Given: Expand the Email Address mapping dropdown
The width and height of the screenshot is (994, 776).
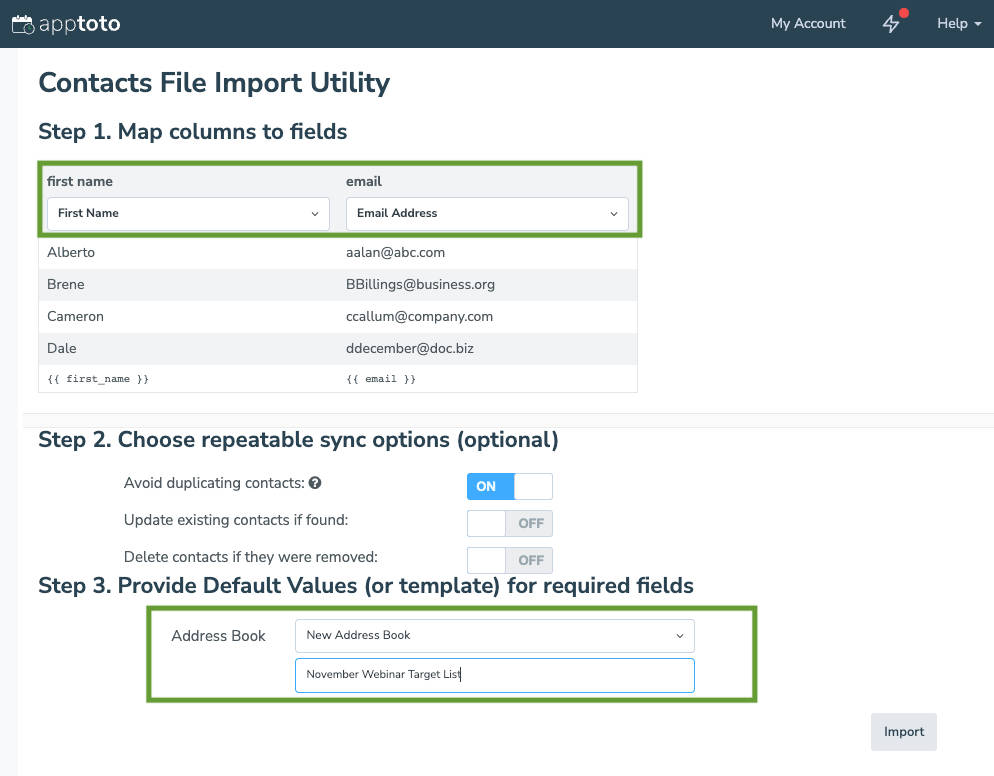Looking at the screenshot, I should click(487, 213).
